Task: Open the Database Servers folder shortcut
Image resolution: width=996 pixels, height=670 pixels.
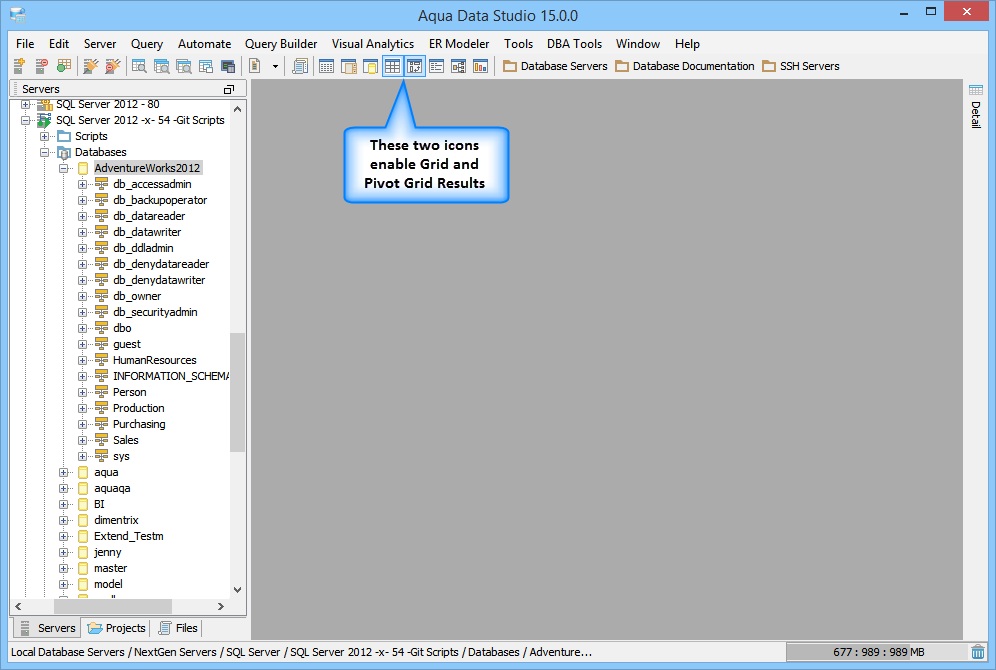Action: coord(555,66)
